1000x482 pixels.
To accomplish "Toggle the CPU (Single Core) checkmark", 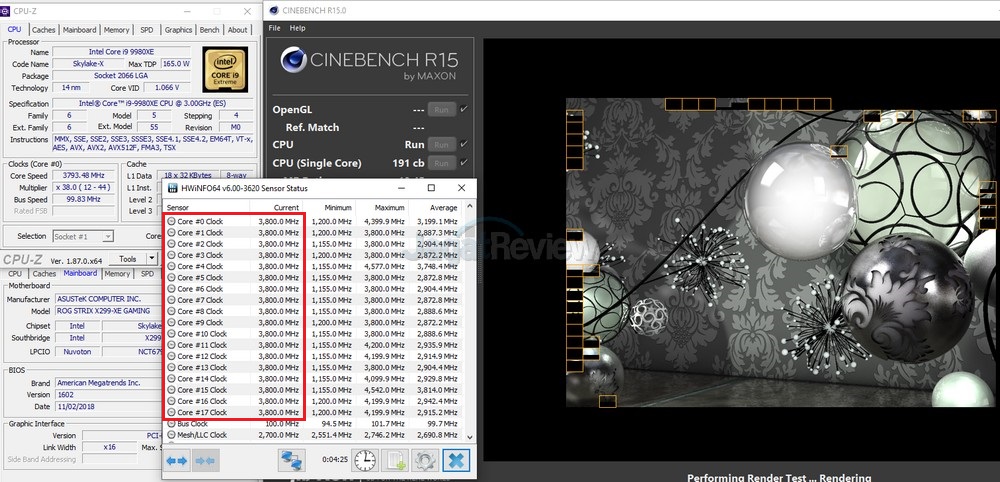I will pos(464,163).
